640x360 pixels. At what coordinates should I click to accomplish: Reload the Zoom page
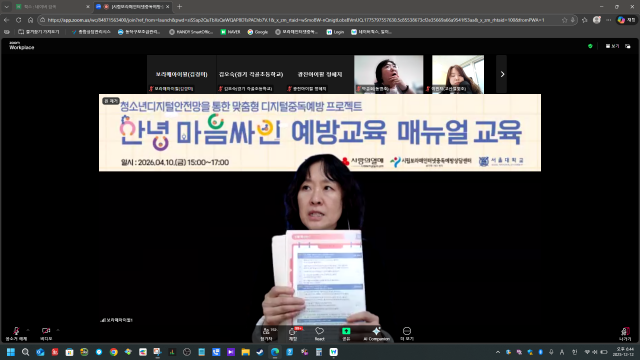(18, 20)
